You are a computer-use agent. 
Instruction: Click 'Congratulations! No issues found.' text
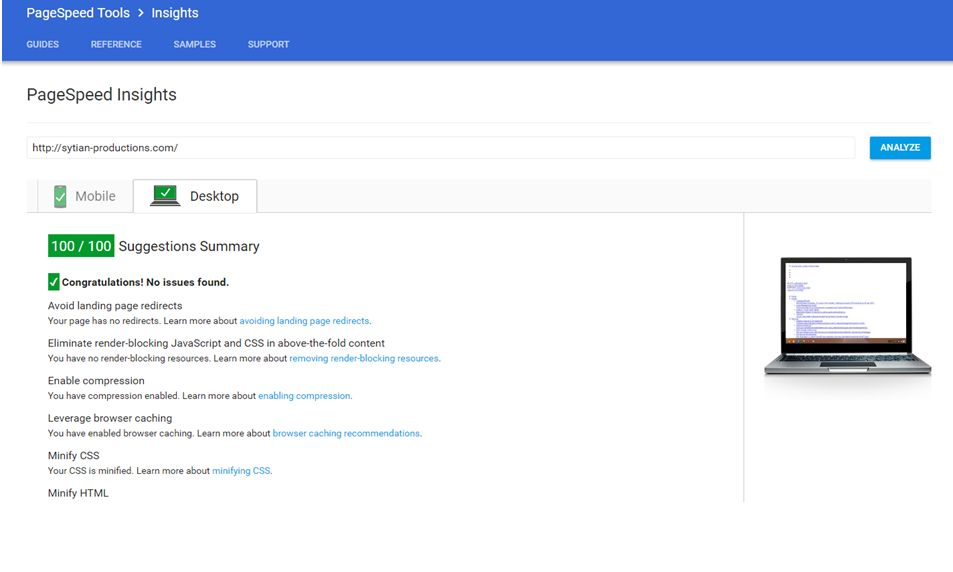pyautogui.click(x=145, y=282)
